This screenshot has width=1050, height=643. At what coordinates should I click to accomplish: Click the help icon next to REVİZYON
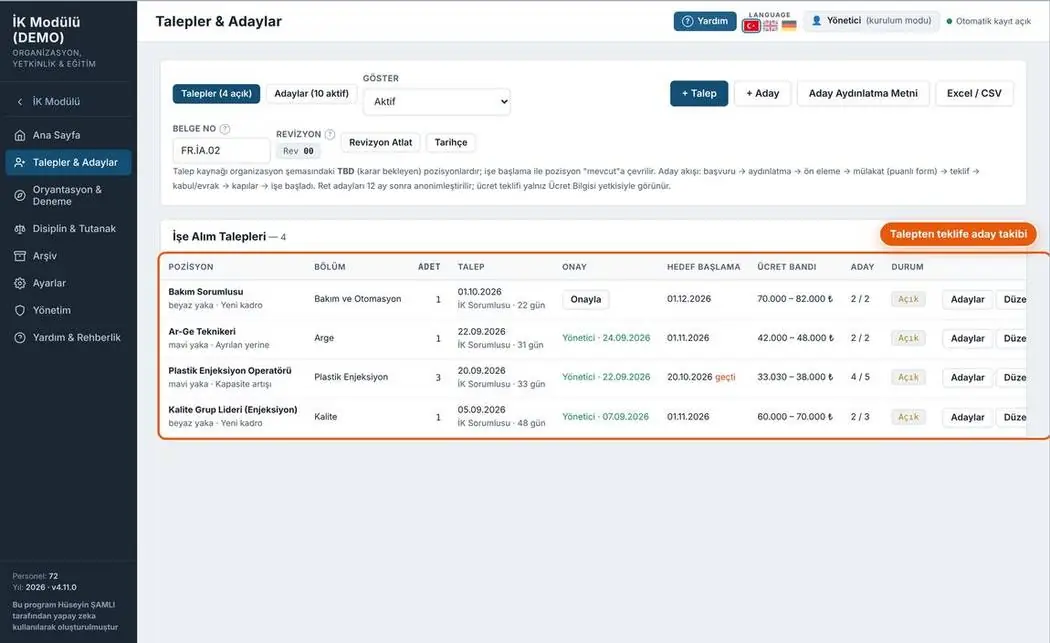329,134
